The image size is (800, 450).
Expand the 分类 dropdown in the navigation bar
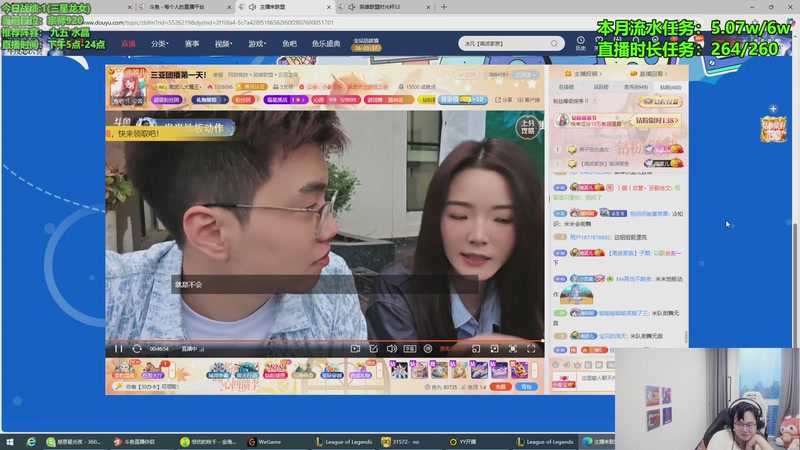tap(159, 44)
